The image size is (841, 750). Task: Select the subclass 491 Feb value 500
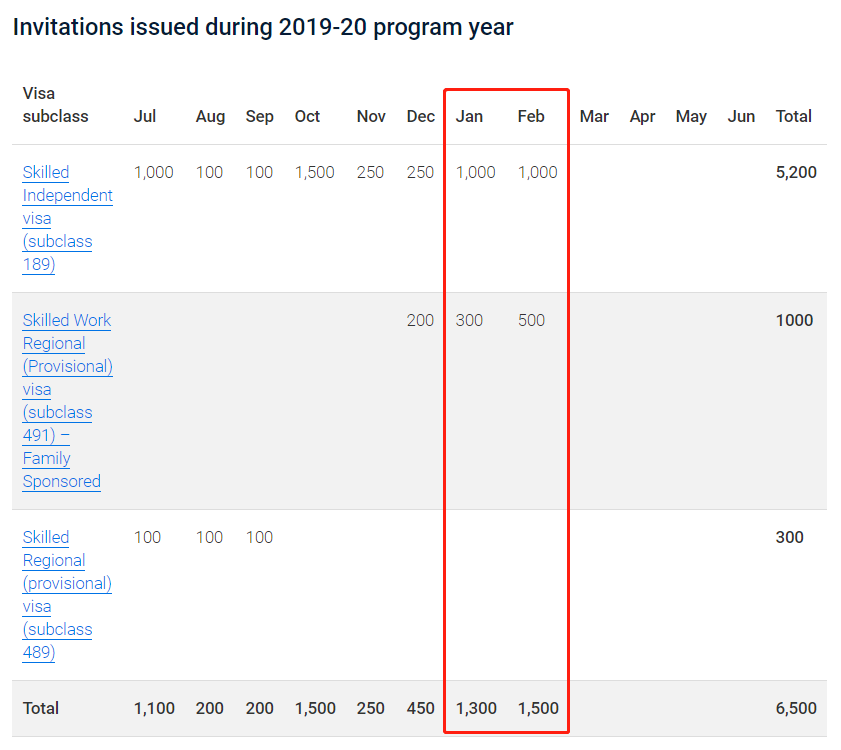[x=532, y=320]
